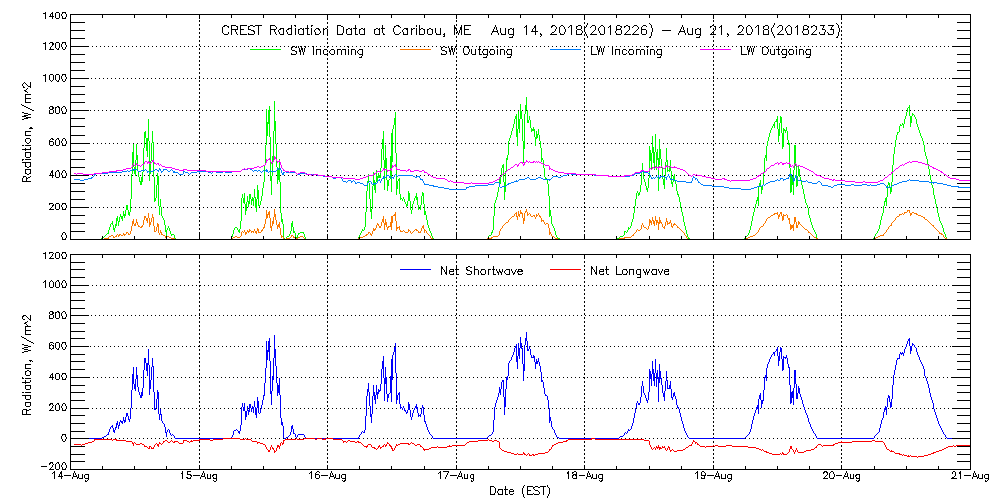Select the 16-Aug tick on the date axis
The height and width of the screenshot is (500, 1000).
tap(328, 476)
